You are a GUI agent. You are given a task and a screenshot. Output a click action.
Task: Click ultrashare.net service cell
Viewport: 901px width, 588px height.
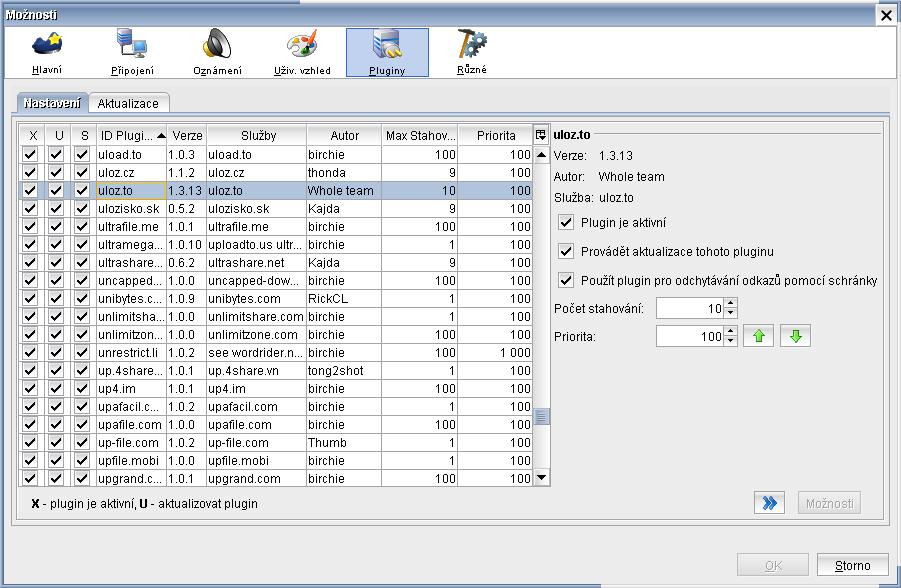tap(256, 263)
